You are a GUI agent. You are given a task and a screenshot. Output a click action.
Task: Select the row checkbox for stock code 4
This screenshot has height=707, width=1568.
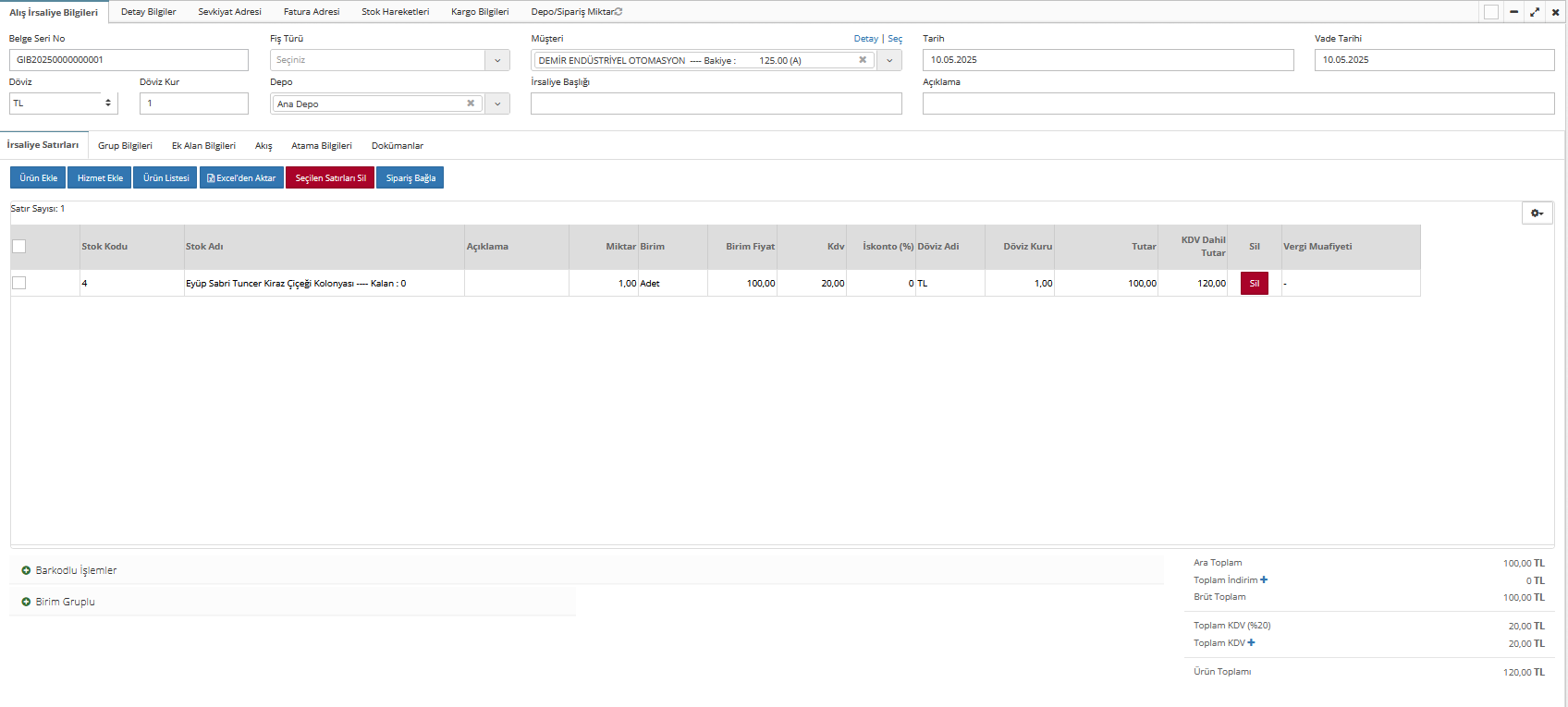click(19, 283)
